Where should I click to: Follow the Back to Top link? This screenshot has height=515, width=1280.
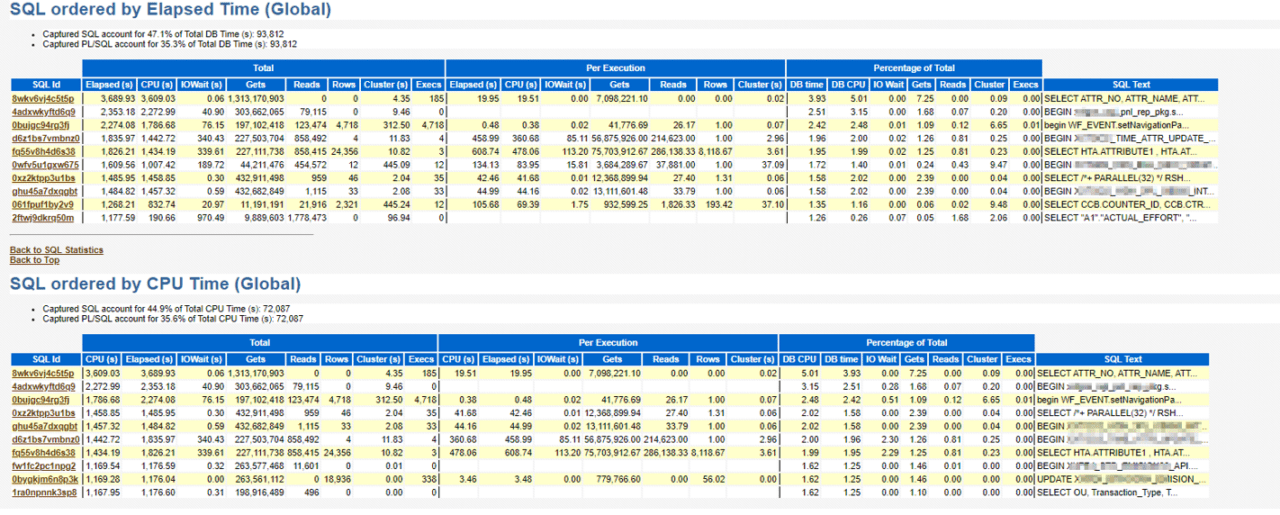click(34, 260)
